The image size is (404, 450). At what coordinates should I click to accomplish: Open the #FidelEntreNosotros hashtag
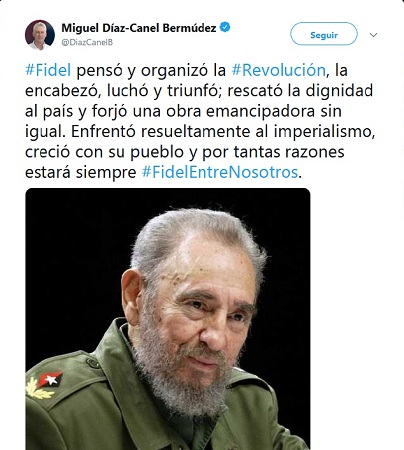(220, 172)
